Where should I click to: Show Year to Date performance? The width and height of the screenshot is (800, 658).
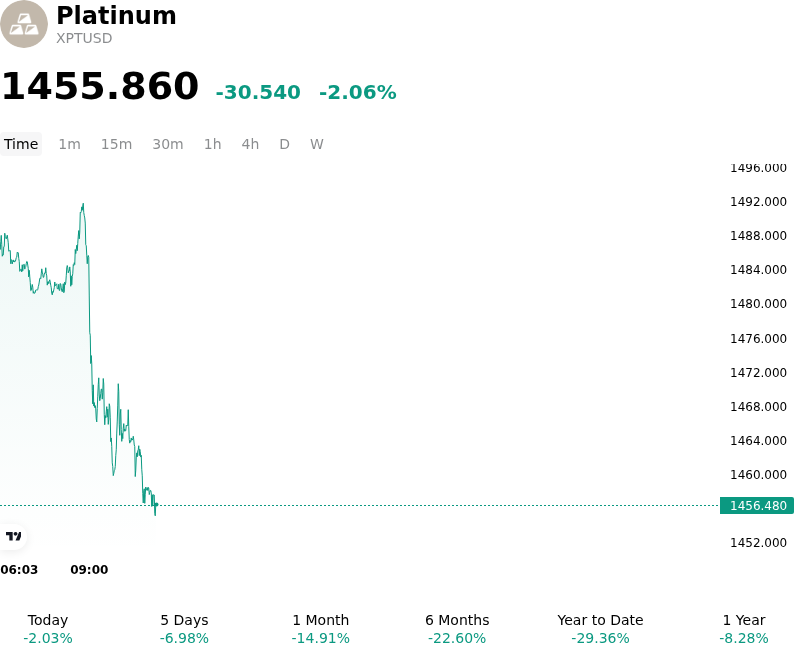click(600, 629)
